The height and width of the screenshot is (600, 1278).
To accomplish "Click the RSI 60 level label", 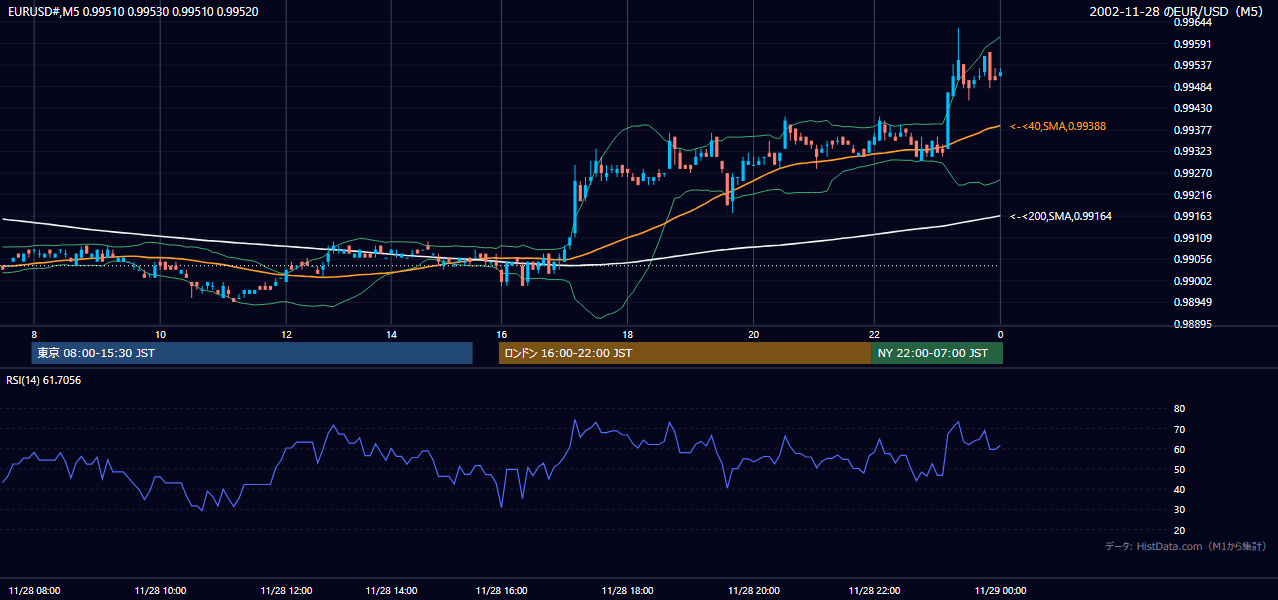I will coord(1179,449).
